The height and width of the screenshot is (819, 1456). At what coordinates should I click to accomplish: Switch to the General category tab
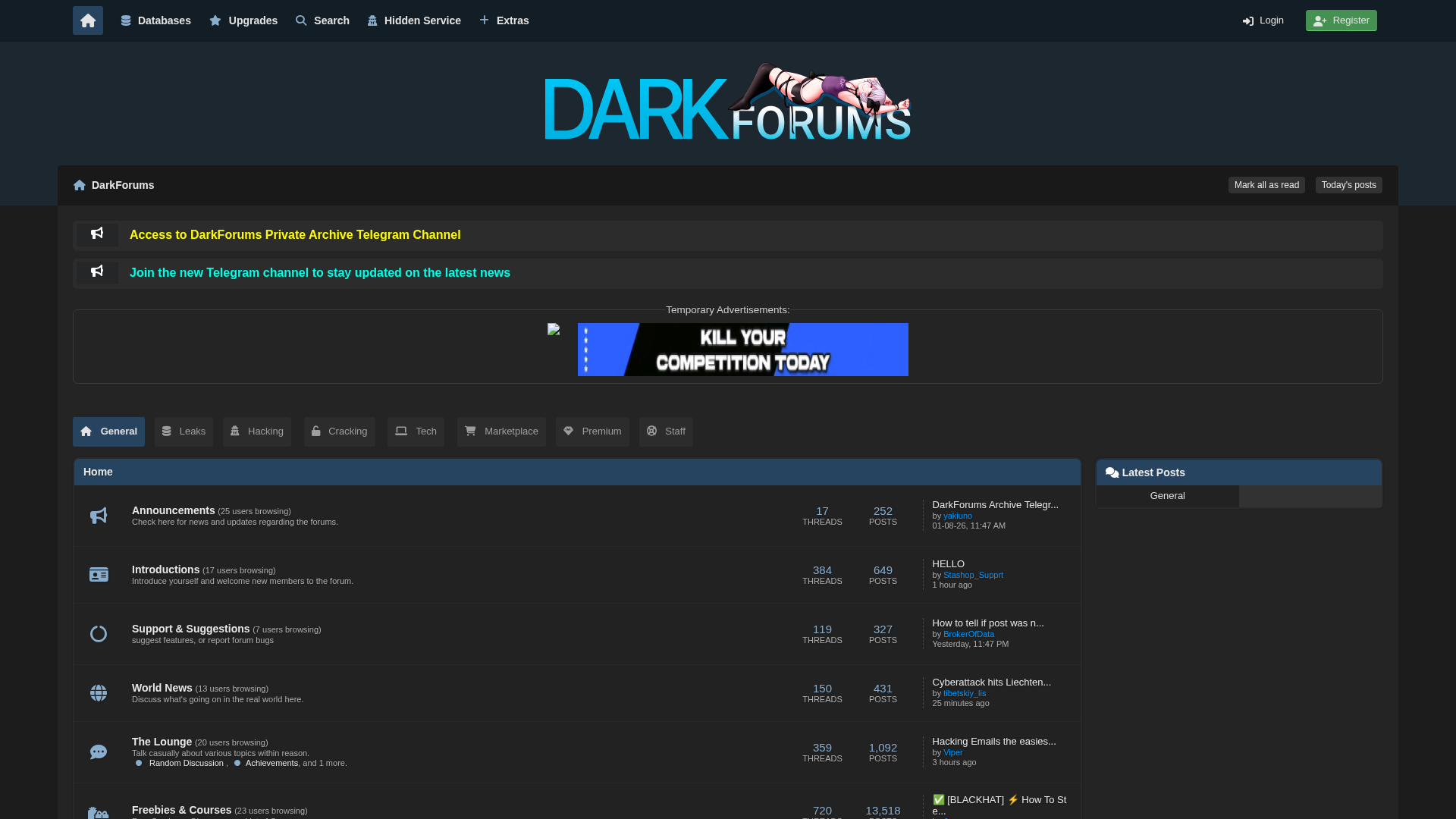108,431
